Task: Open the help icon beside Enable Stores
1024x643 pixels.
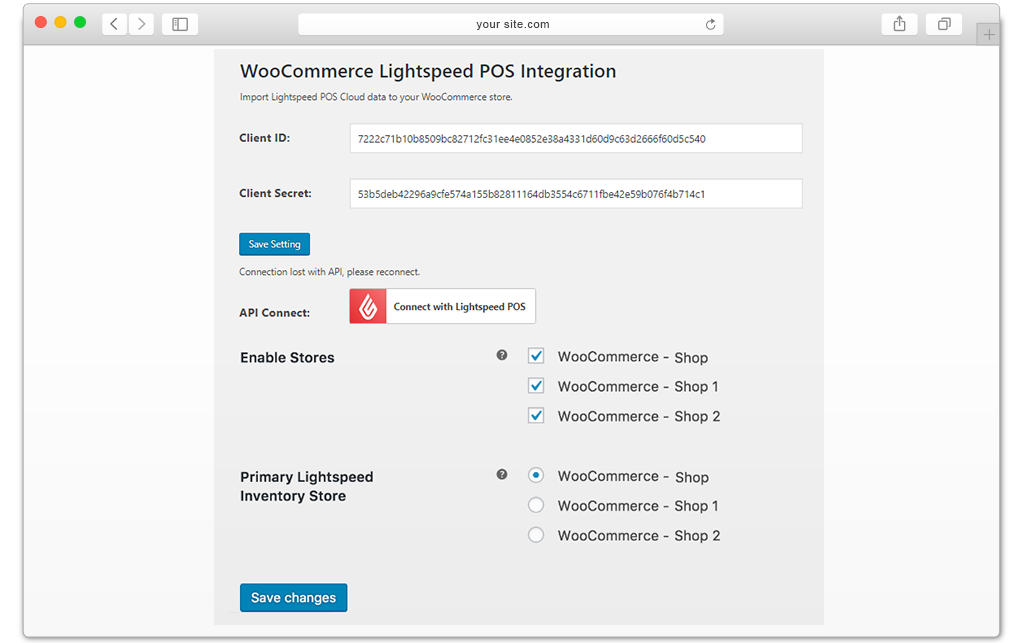Action: click(502, 355)
